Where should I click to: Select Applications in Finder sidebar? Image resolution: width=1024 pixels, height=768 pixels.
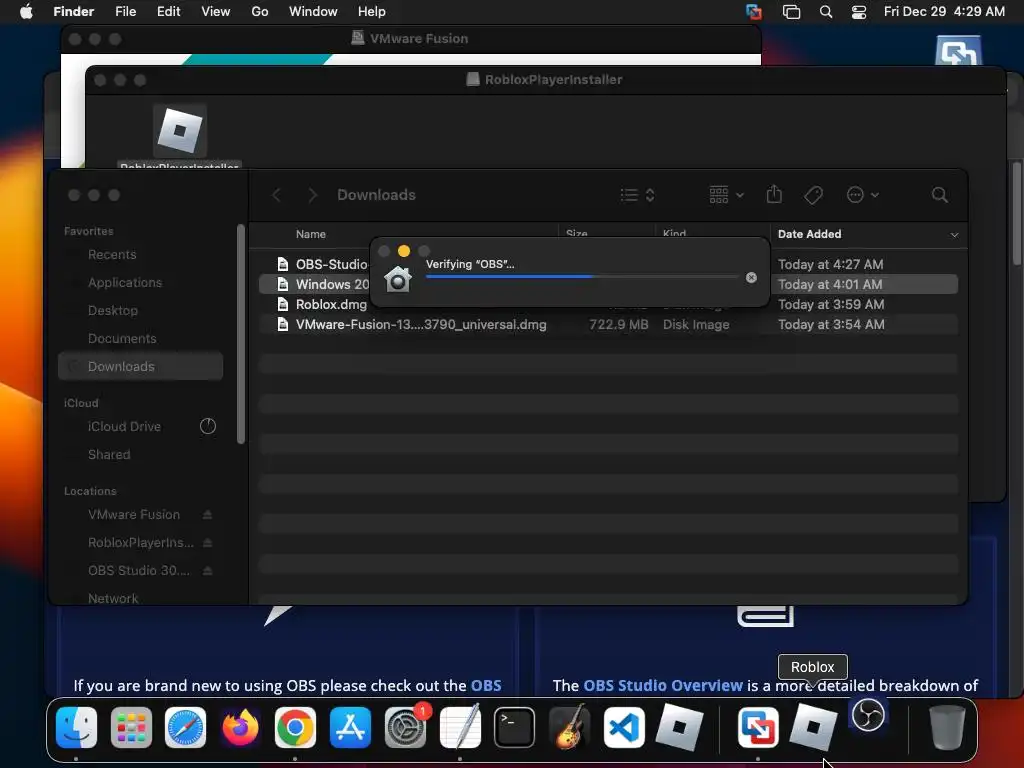point(125,283)
